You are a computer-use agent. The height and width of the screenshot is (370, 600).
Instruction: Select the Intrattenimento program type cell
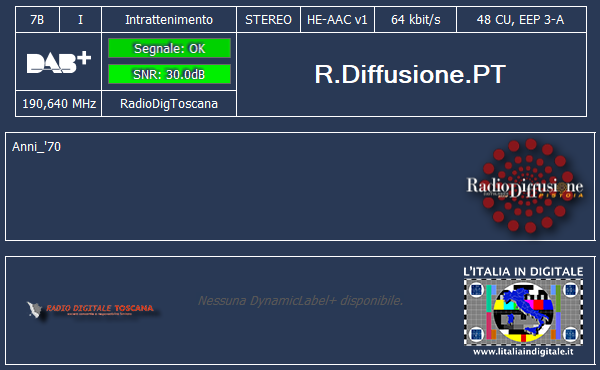(169, 20)
